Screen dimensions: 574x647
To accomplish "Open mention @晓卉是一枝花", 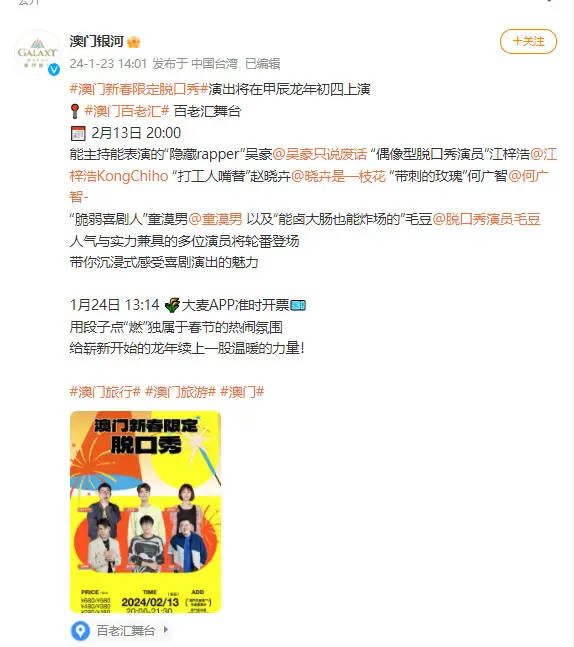I will (338, 176).
